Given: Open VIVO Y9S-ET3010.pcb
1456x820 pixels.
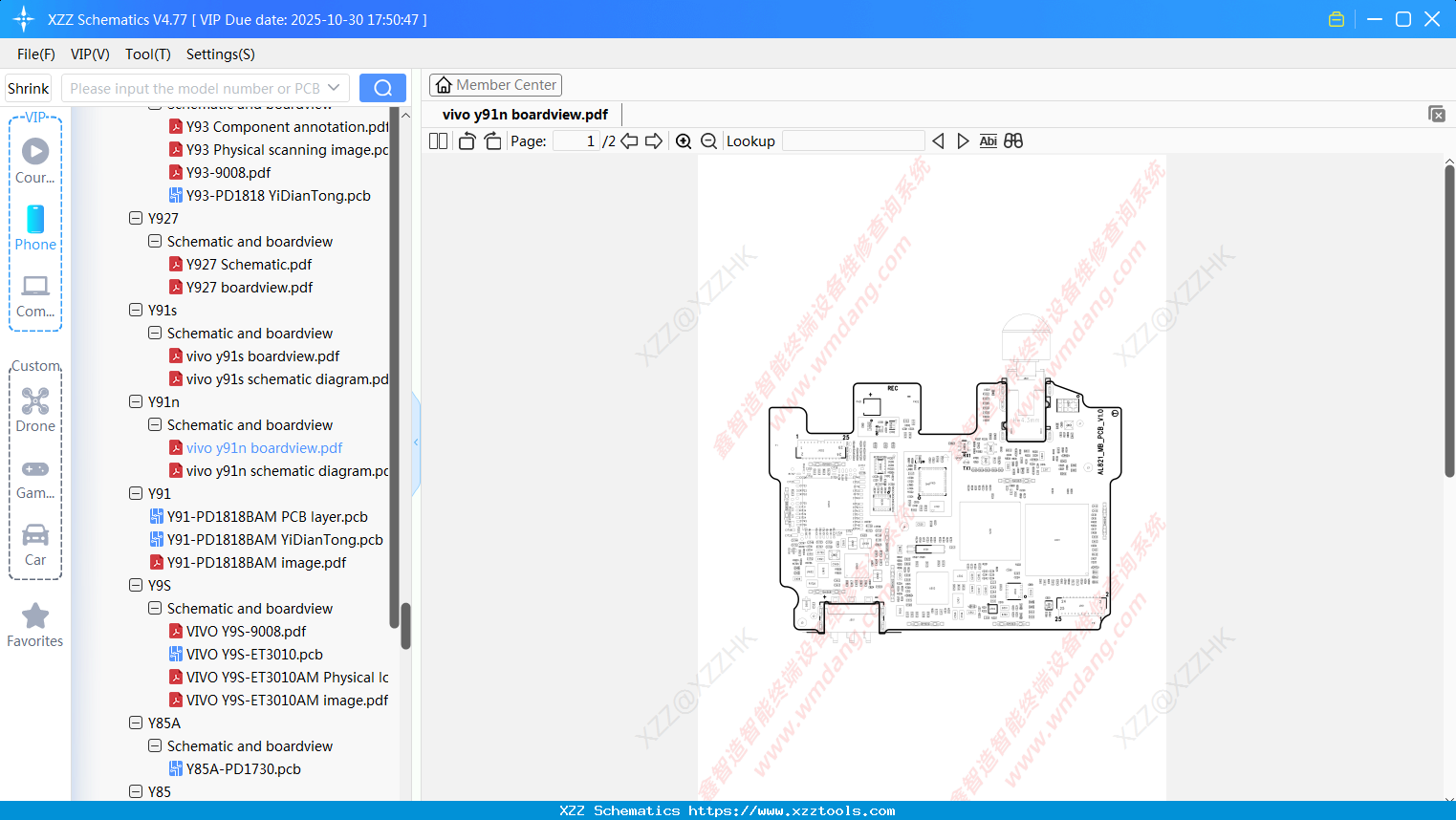Looking at the screenshot, I should pyautogui.click(x=246, y=654).
